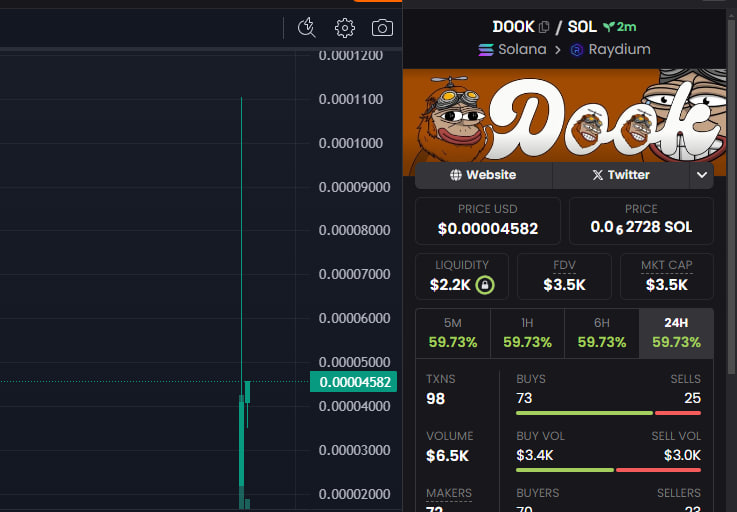This screenshot has width=737, height=512.
Task: Click the PRICE USD $0.00004582 box
Action: [x=487, y=221]
